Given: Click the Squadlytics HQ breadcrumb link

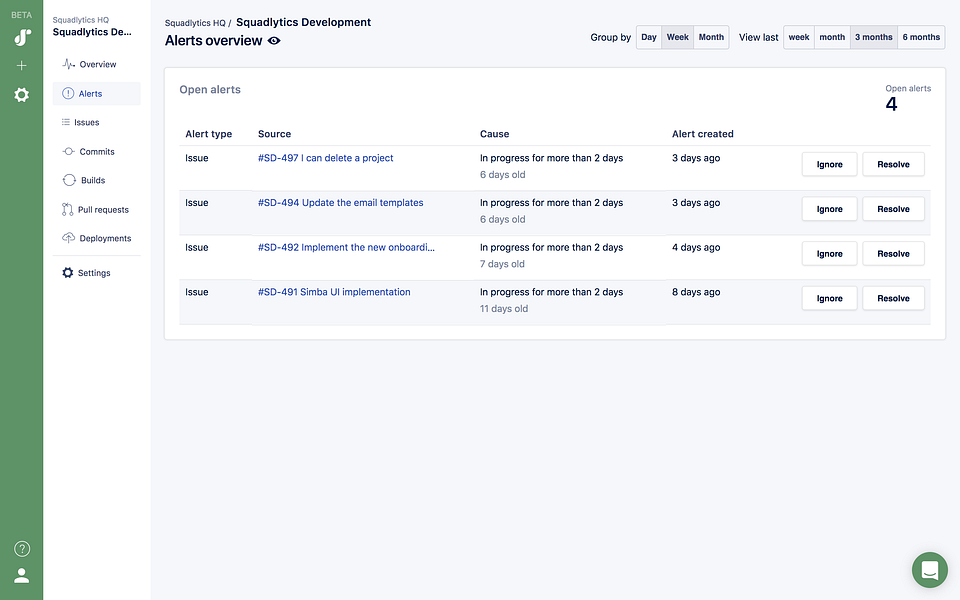Looking at the screenshot, I should 195,23.
